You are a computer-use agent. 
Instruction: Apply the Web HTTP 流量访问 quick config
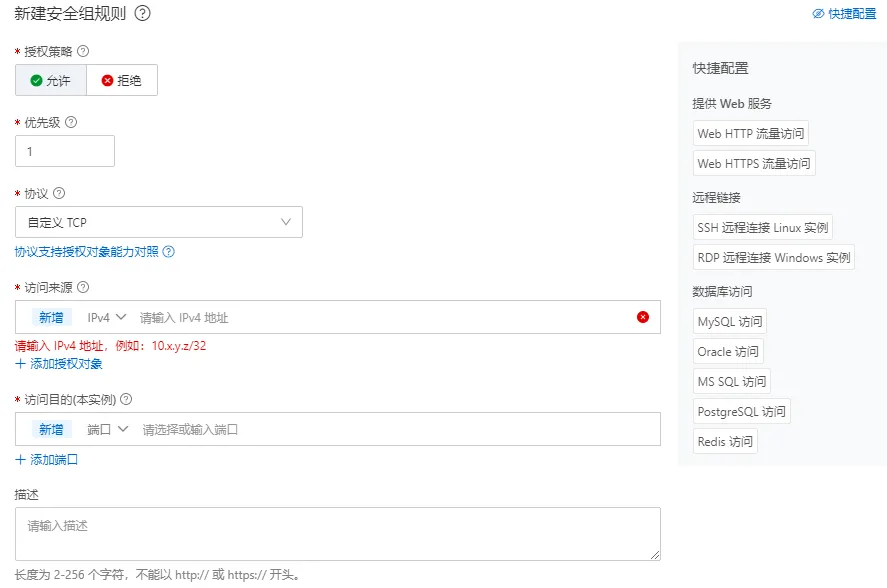pyautogui.click(x=749, y=132)
